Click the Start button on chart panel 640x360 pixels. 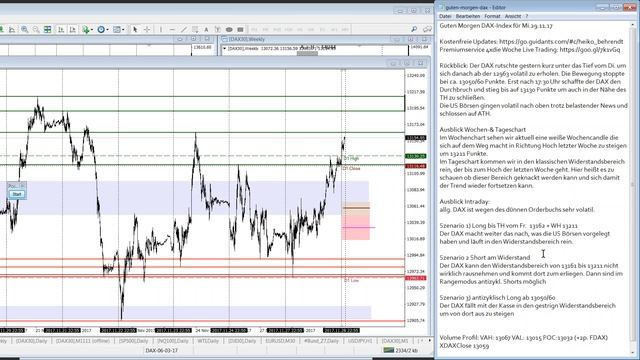click(x=17, y=194)
